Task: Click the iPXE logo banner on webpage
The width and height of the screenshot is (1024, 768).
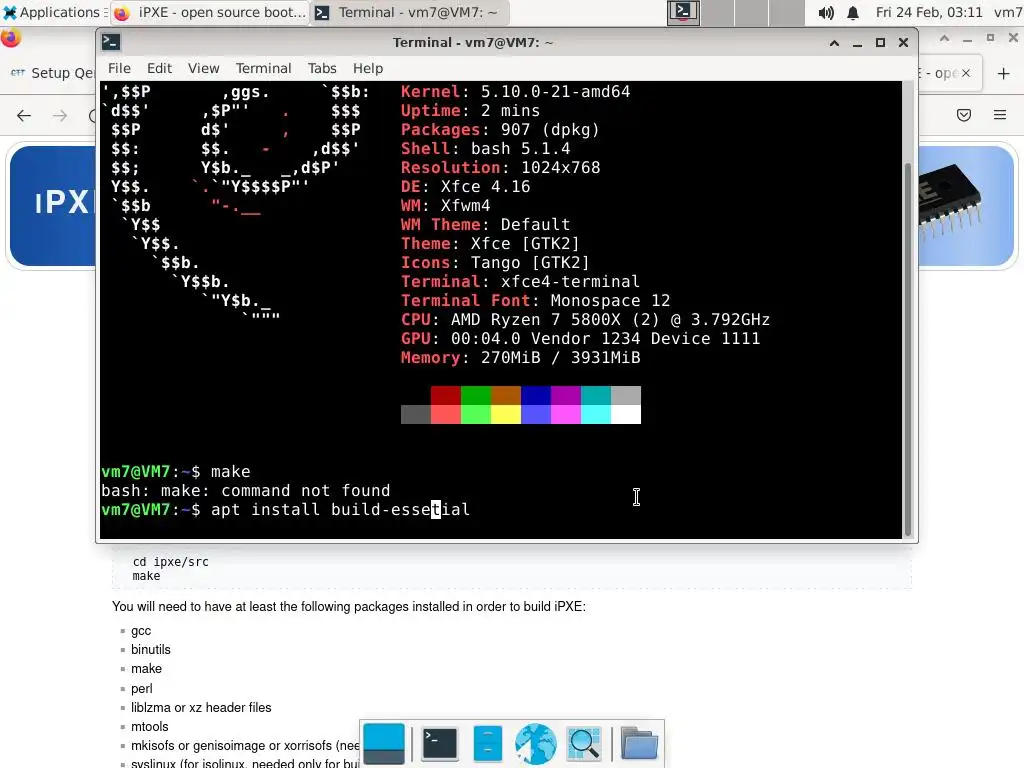Action: [x=54, y=206]
